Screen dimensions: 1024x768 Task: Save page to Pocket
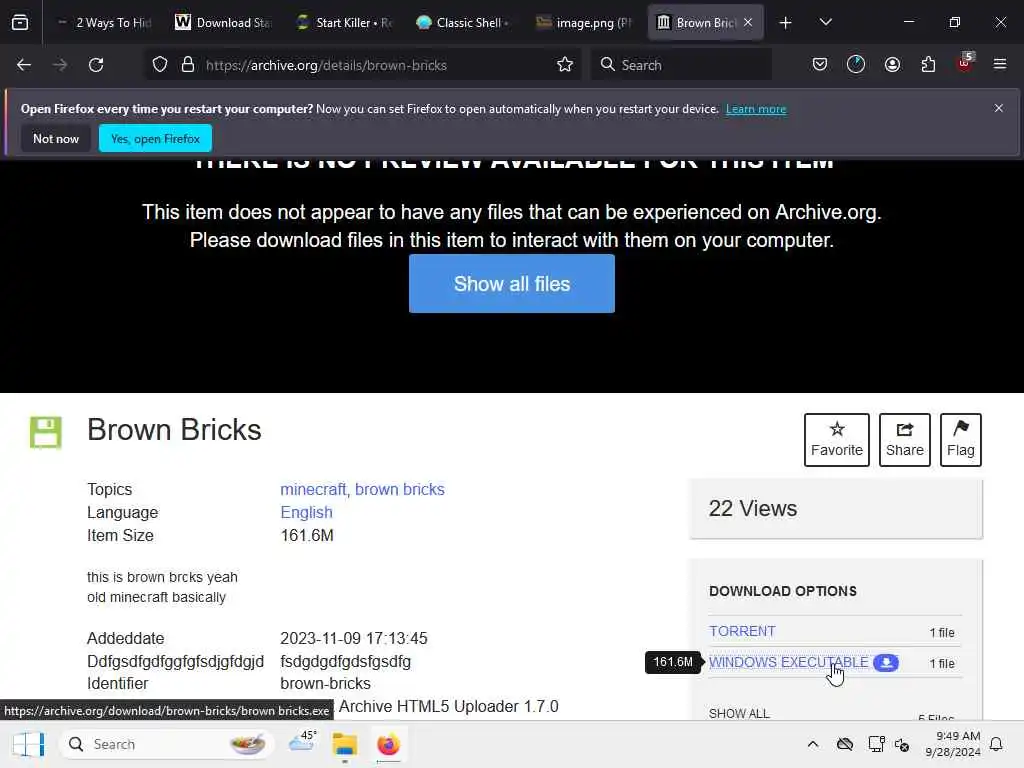[820, 65]
